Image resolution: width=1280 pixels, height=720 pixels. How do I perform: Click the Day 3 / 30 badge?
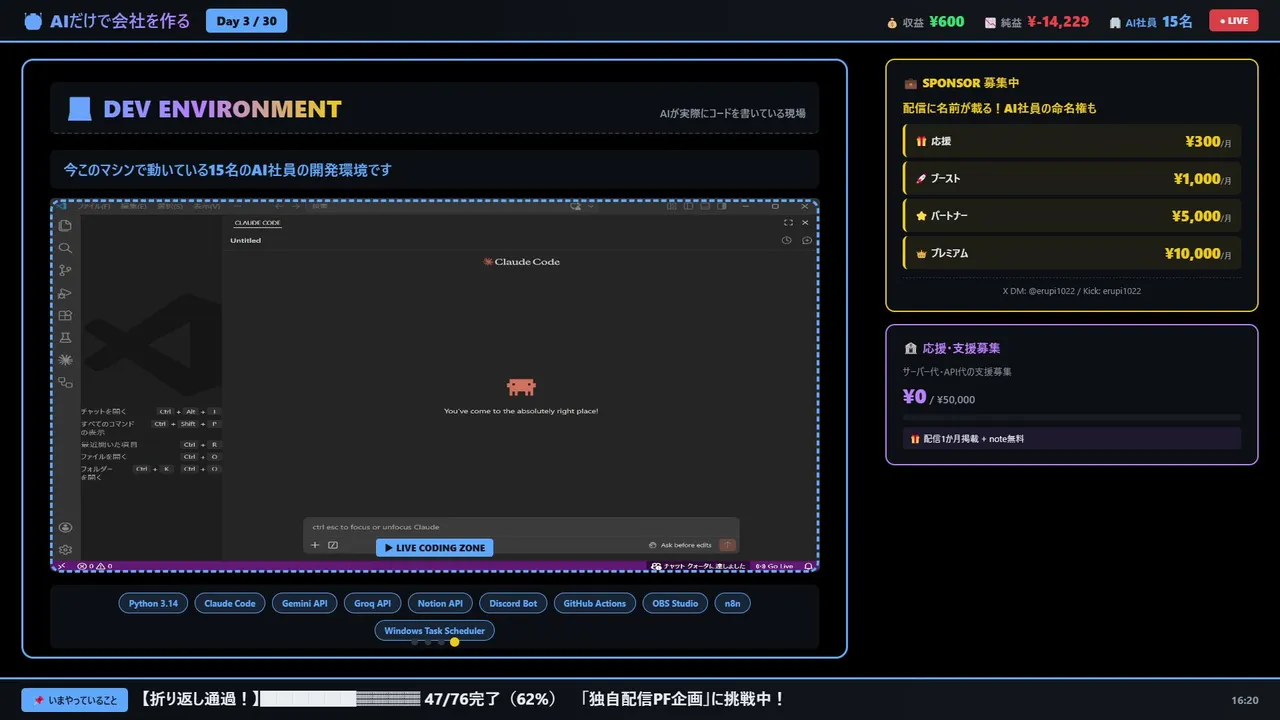[246, 20]
